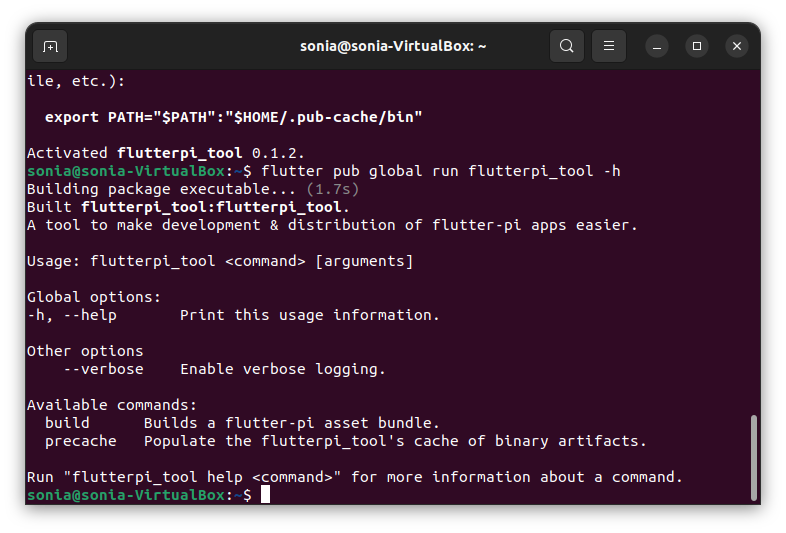Image resolution: width=786 pixels, height=533 pixels.
Task: Click the 'Built flutterpi_tool:flutterpi_tool.' line
Action: coord(188,207)
